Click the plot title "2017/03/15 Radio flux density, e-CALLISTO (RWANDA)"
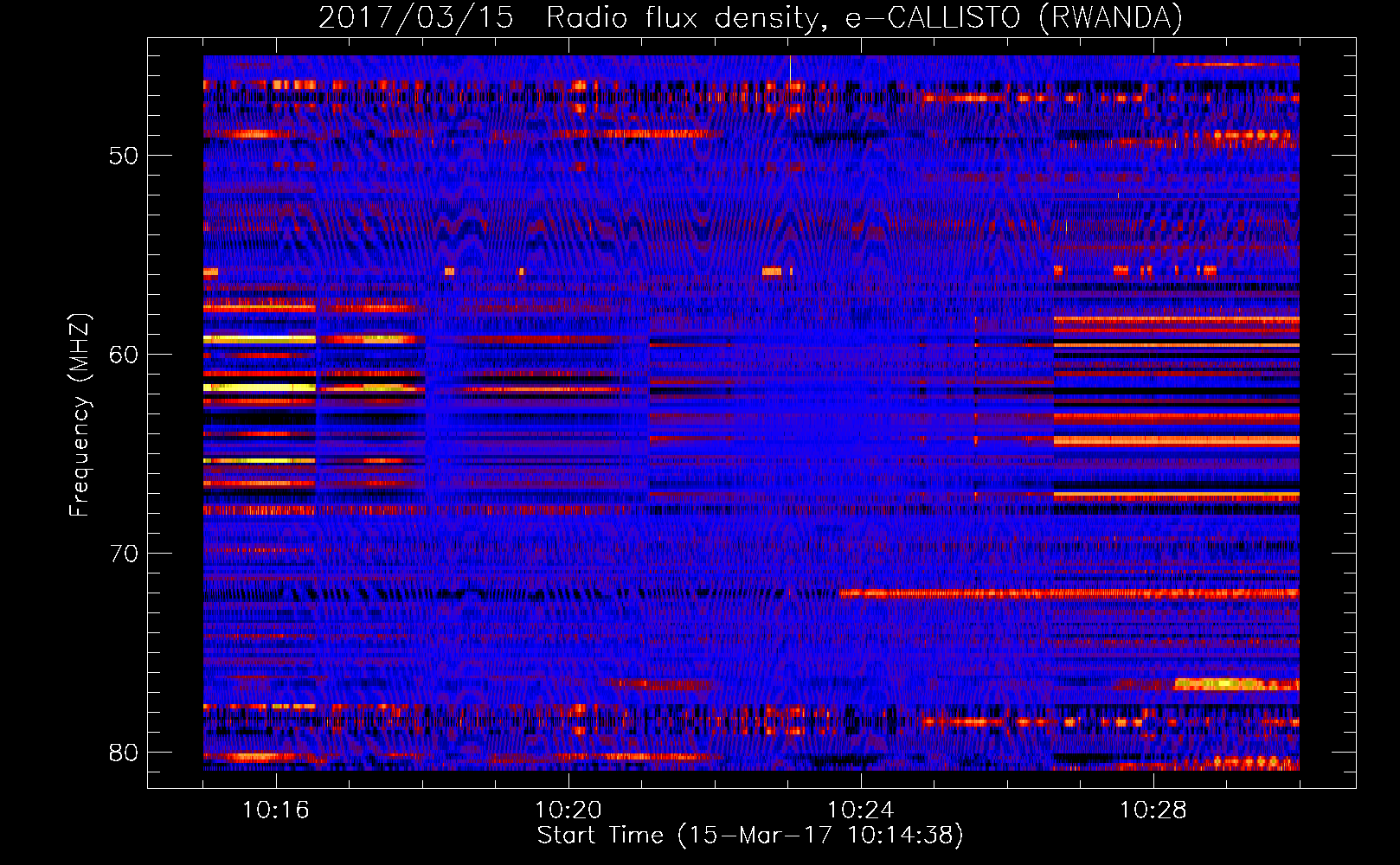1400x865 pixels. 750,17
